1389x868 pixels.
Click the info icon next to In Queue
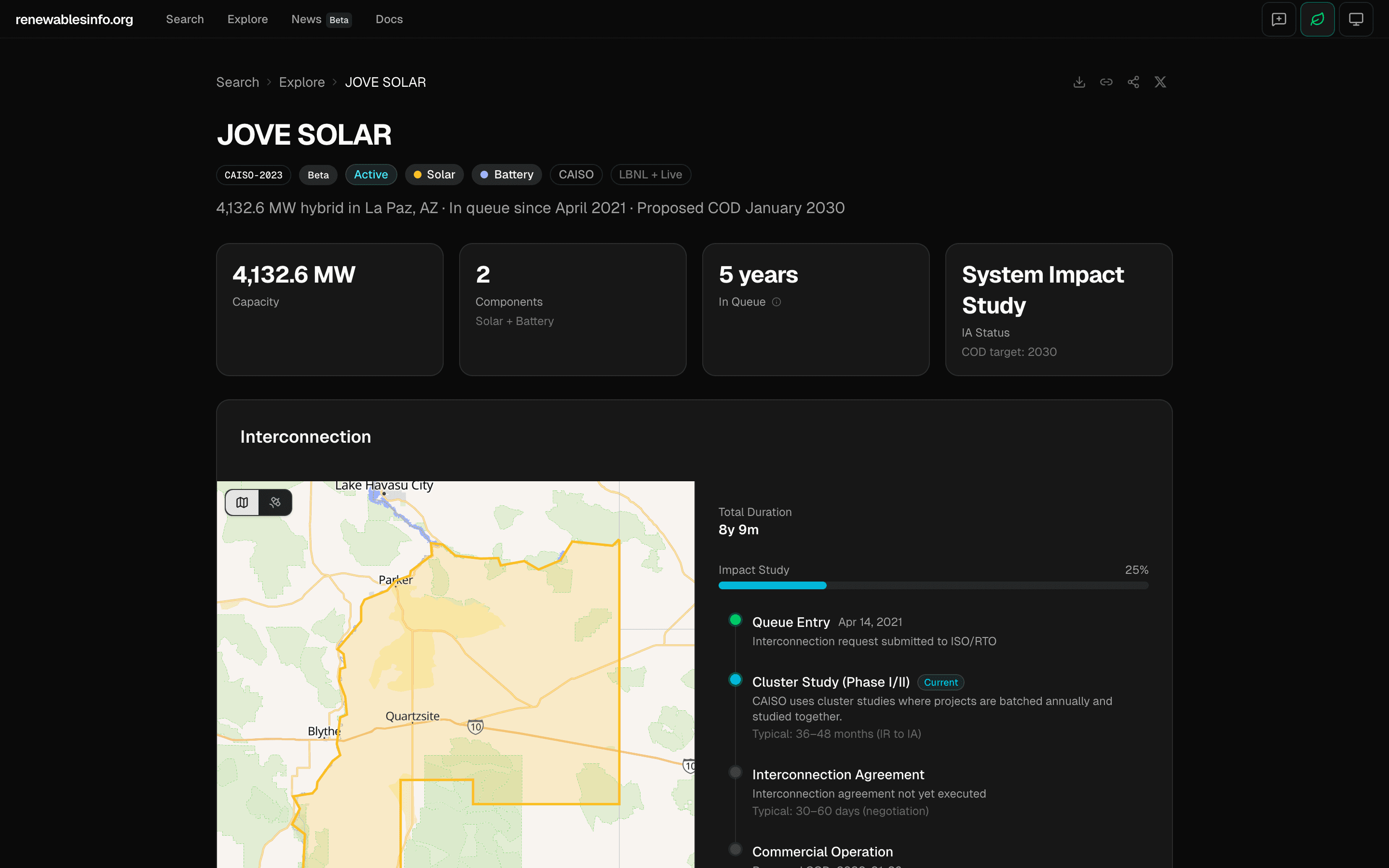(777, 301)
